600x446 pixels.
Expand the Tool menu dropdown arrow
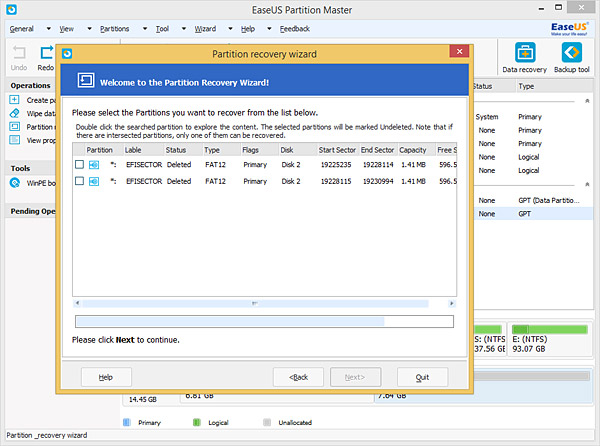coord(184,29)
